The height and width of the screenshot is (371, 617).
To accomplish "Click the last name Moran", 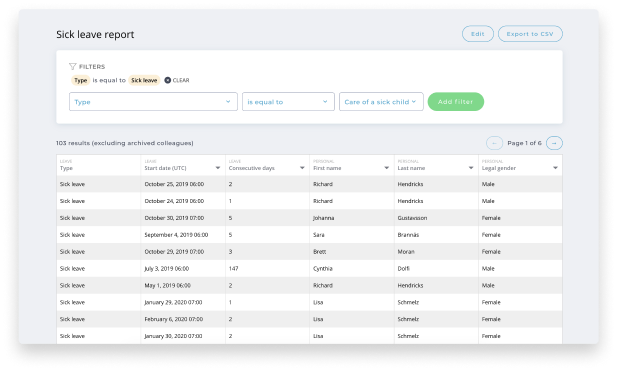I will [406, 252].
